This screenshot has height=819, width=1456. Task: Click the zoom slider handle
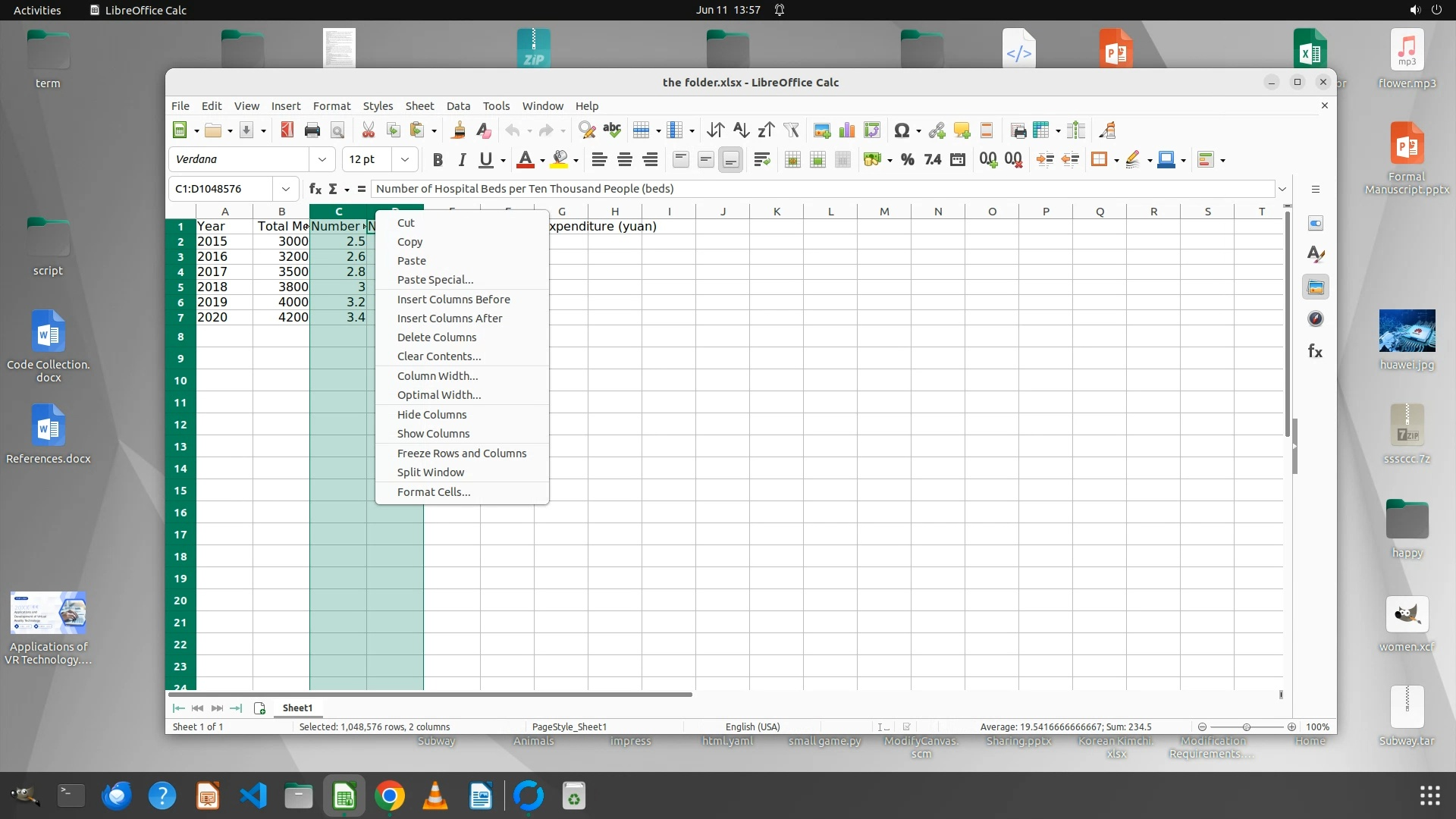click(1246, 726)
